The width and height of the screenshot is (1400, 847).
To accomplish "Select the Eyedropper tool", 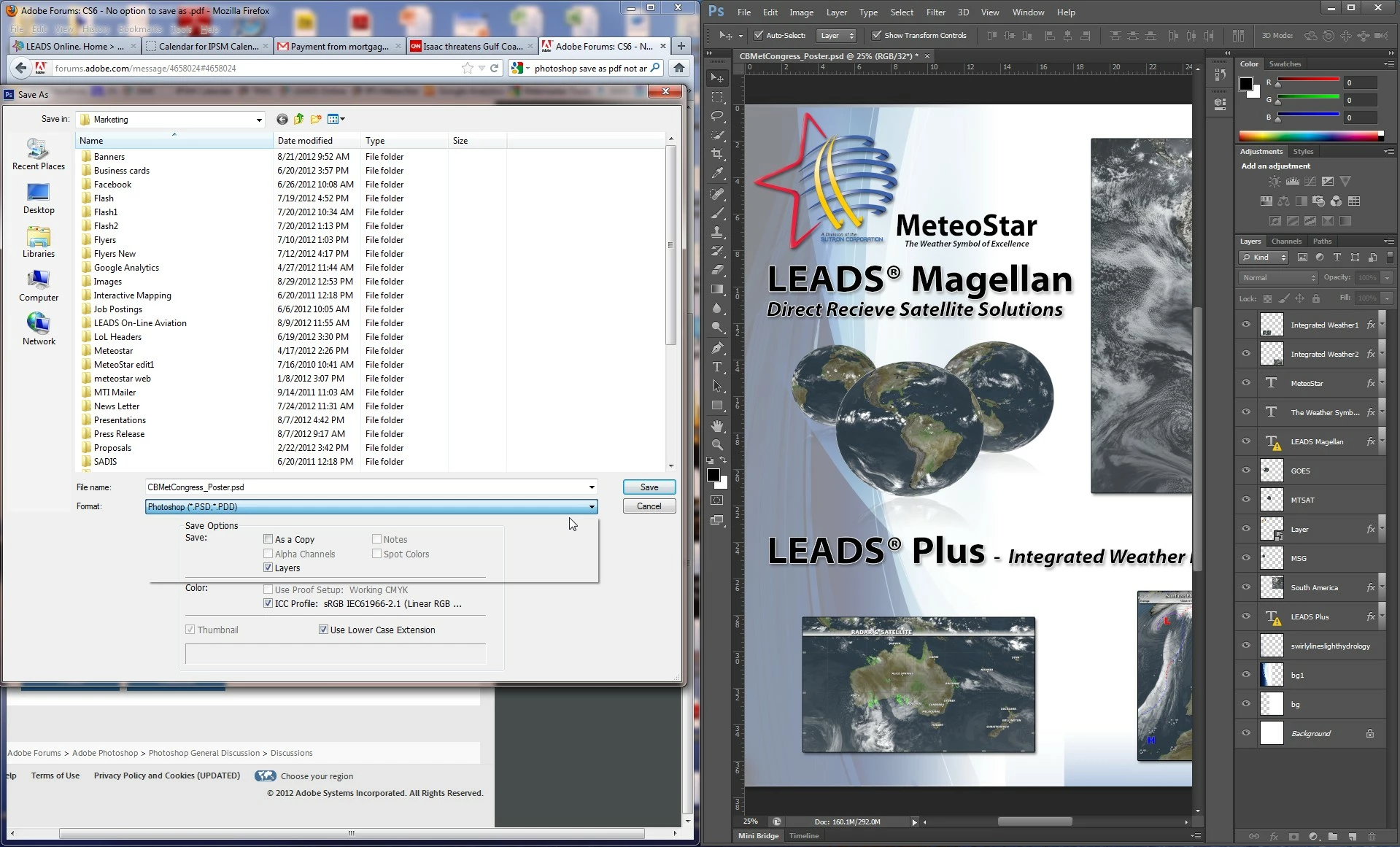I will pyautogui.click(x=717, y=174).
